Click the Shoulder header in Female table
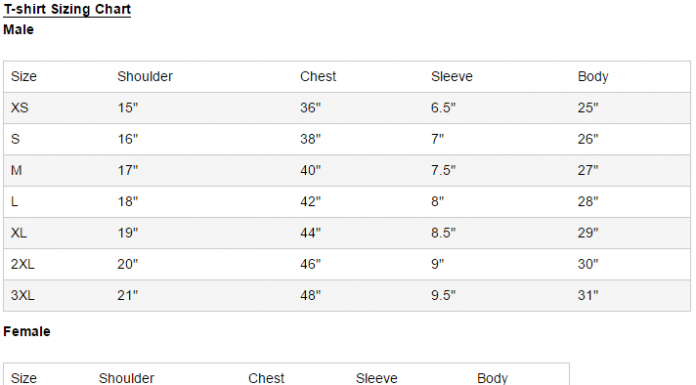The width and height of the screenshot is (696, 385). coord(126,378)
